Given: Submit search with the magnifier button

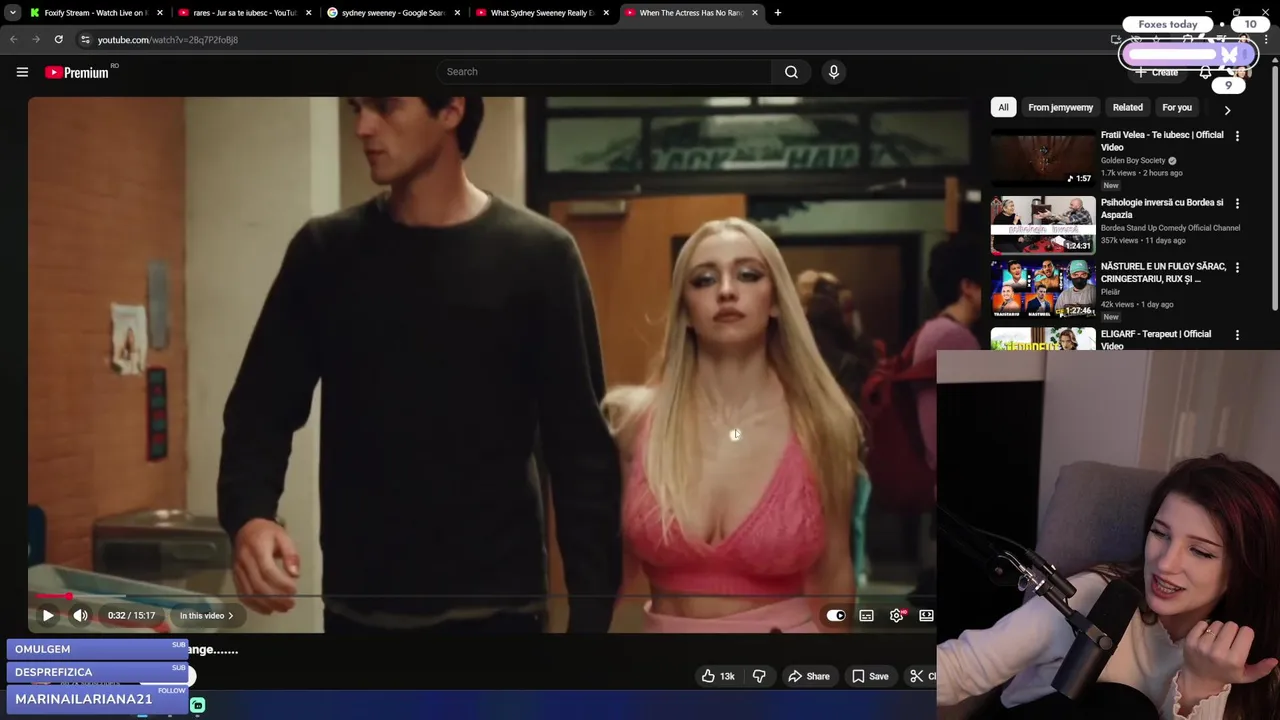Looking at the screenshot, I should point(791,72).
